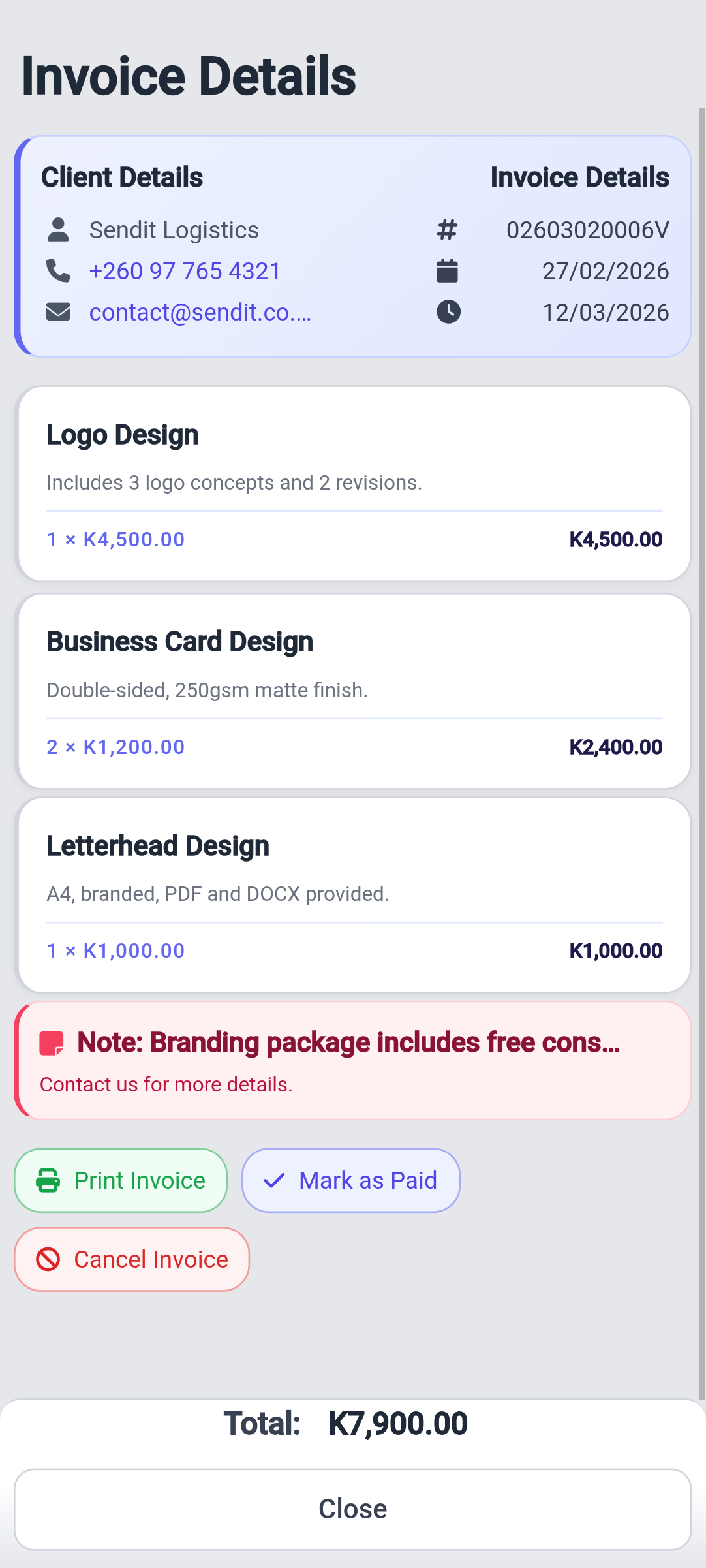
Task: Call the +260 97 765 4321 number
Action: coord(185,271)
